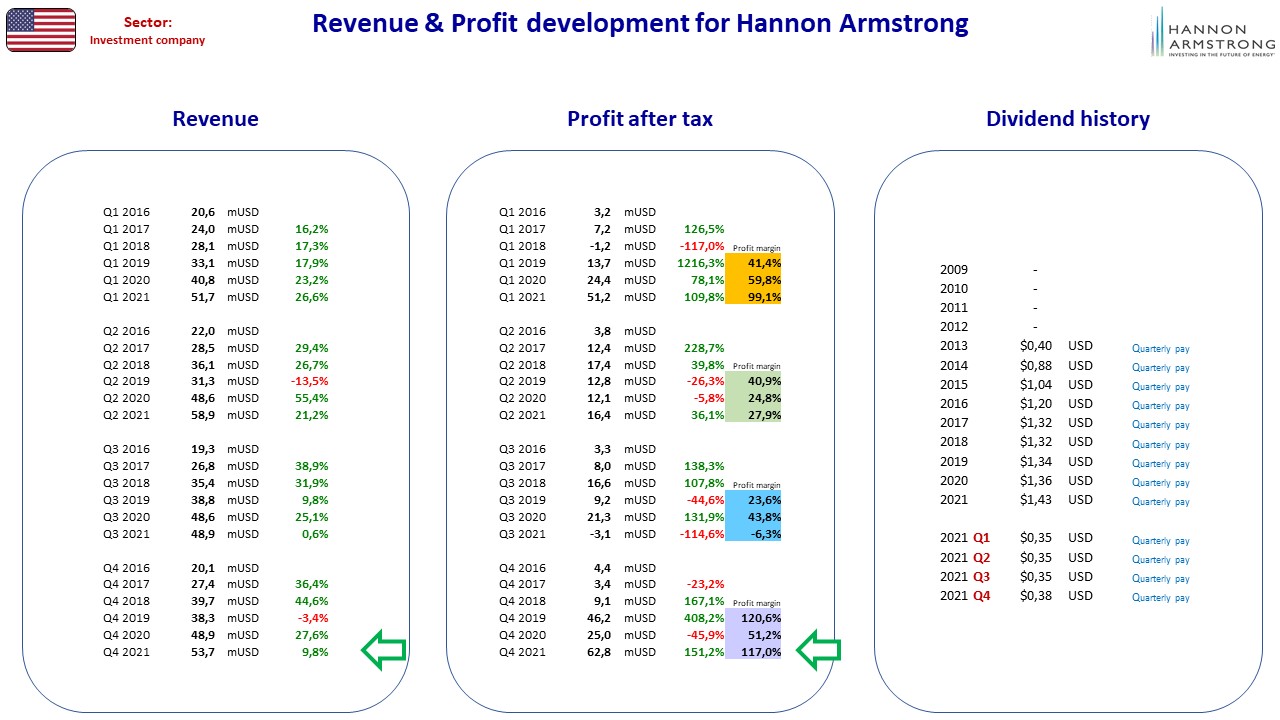The width and height of the screenshot is (1280, 720).
Task: Click the 2012 year in dividend history
Action: tap(954, 327)
